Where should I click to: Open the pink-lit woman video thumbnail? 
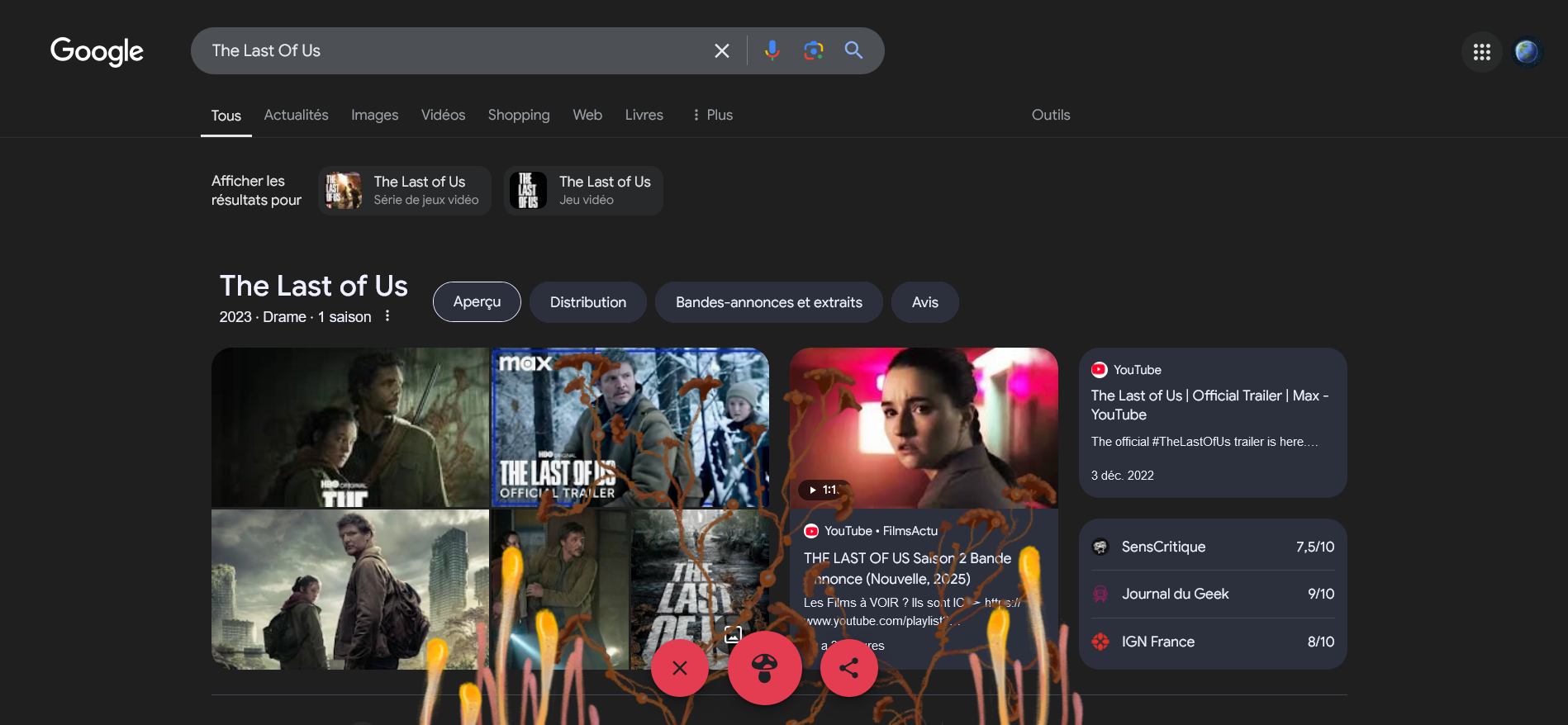924,427
